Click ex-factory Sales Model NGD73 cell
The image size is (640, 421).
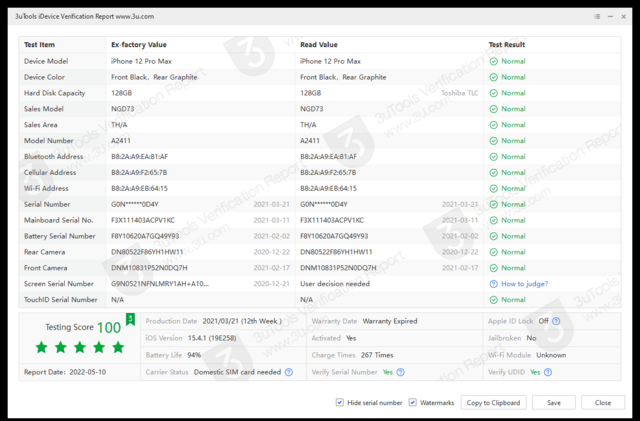pyautogui.click(x=122, y=109)
